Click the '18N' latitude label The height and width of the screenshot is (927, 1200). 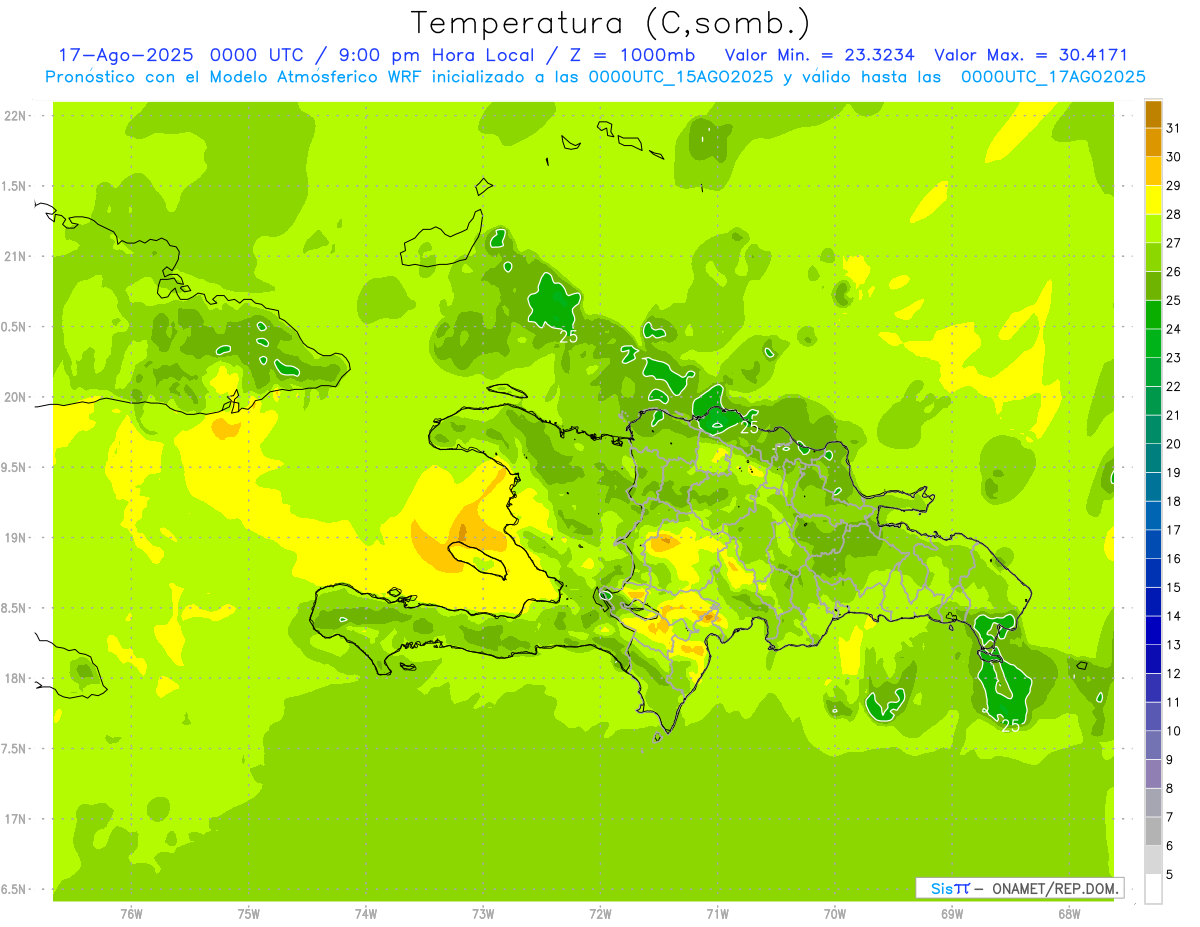[x=16, y=678]
